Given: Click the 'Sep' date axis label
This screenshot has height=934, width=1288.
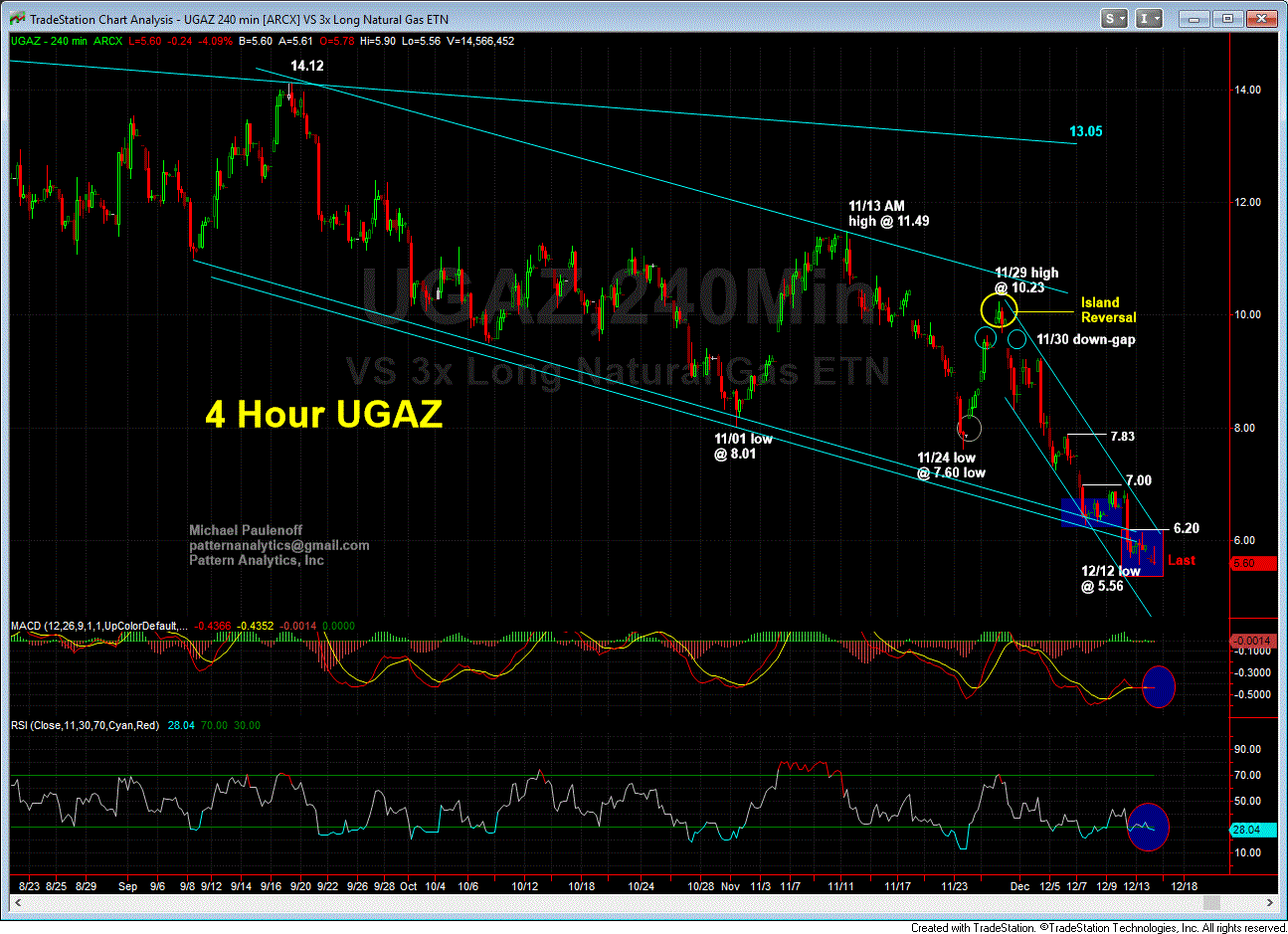Looking at the screenshot, I should coord(127,885).
